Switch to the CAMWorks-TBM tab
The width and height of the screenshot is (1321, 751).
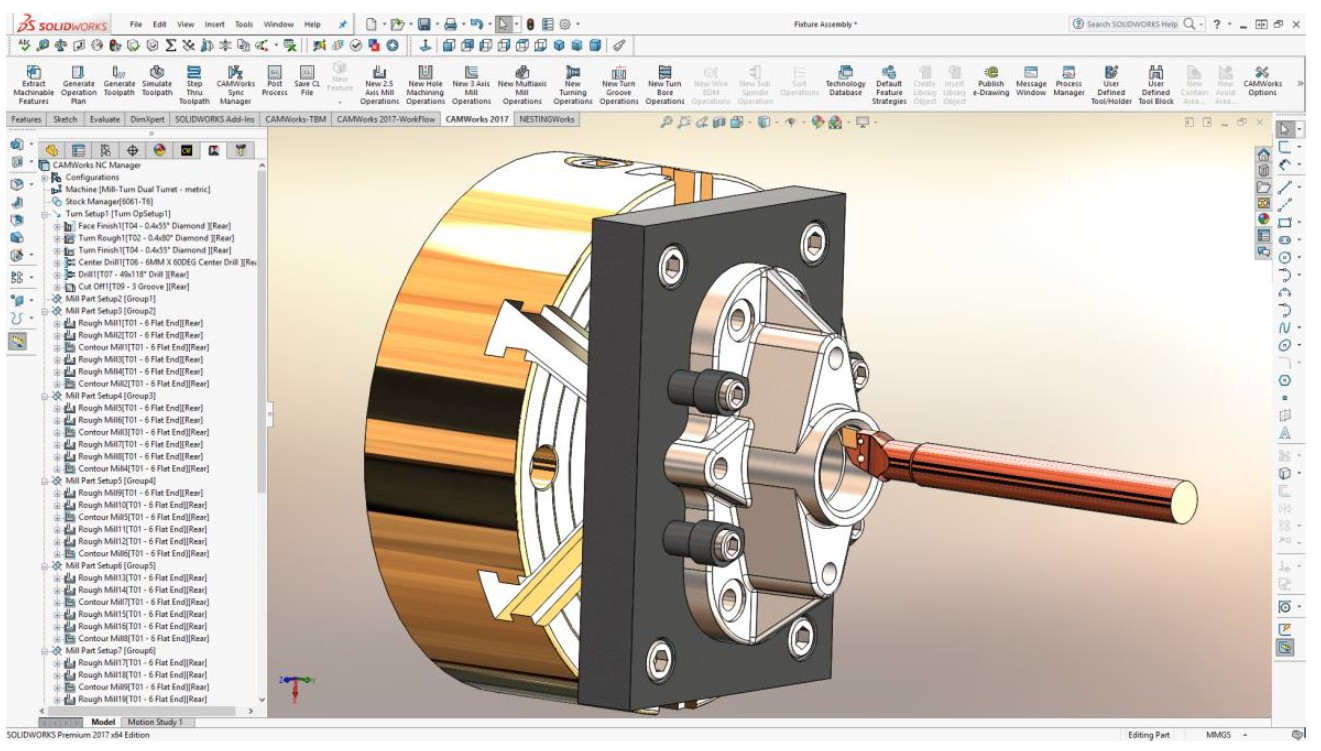coord(295,119)
